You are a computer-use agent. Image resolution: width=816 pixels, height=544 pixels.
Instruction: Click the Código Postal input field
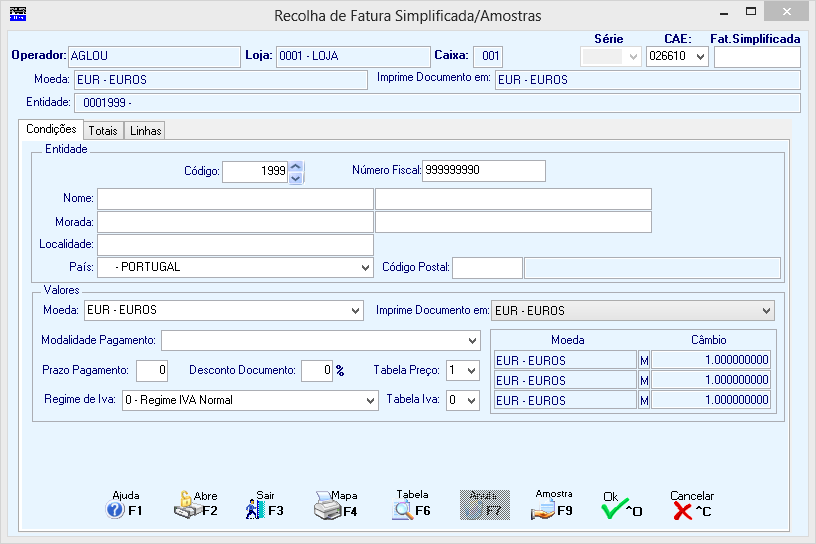pyautogui.click(x=487, y=268)
